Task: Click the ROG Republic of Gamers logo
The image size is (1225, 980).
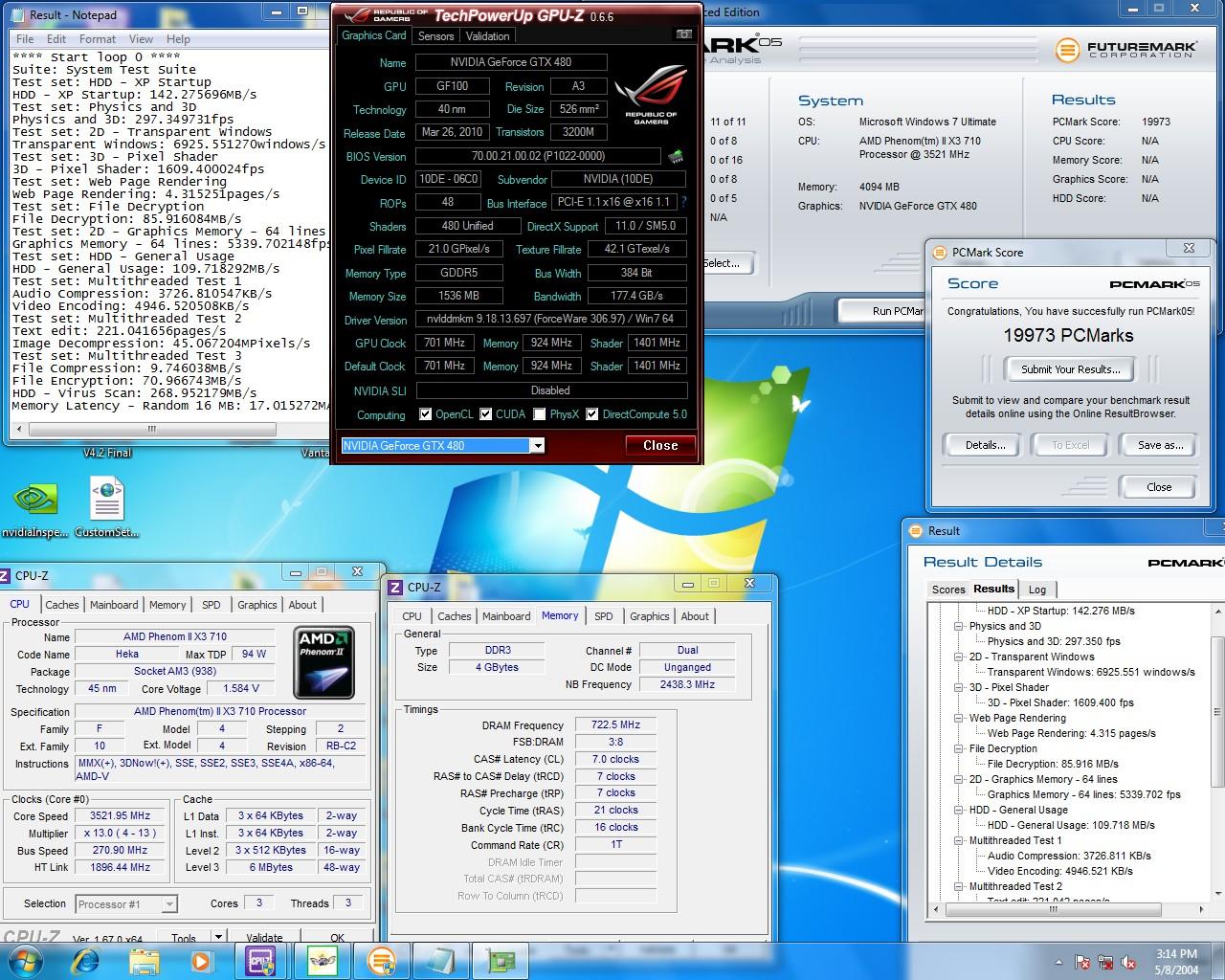Action: point(651,94)
